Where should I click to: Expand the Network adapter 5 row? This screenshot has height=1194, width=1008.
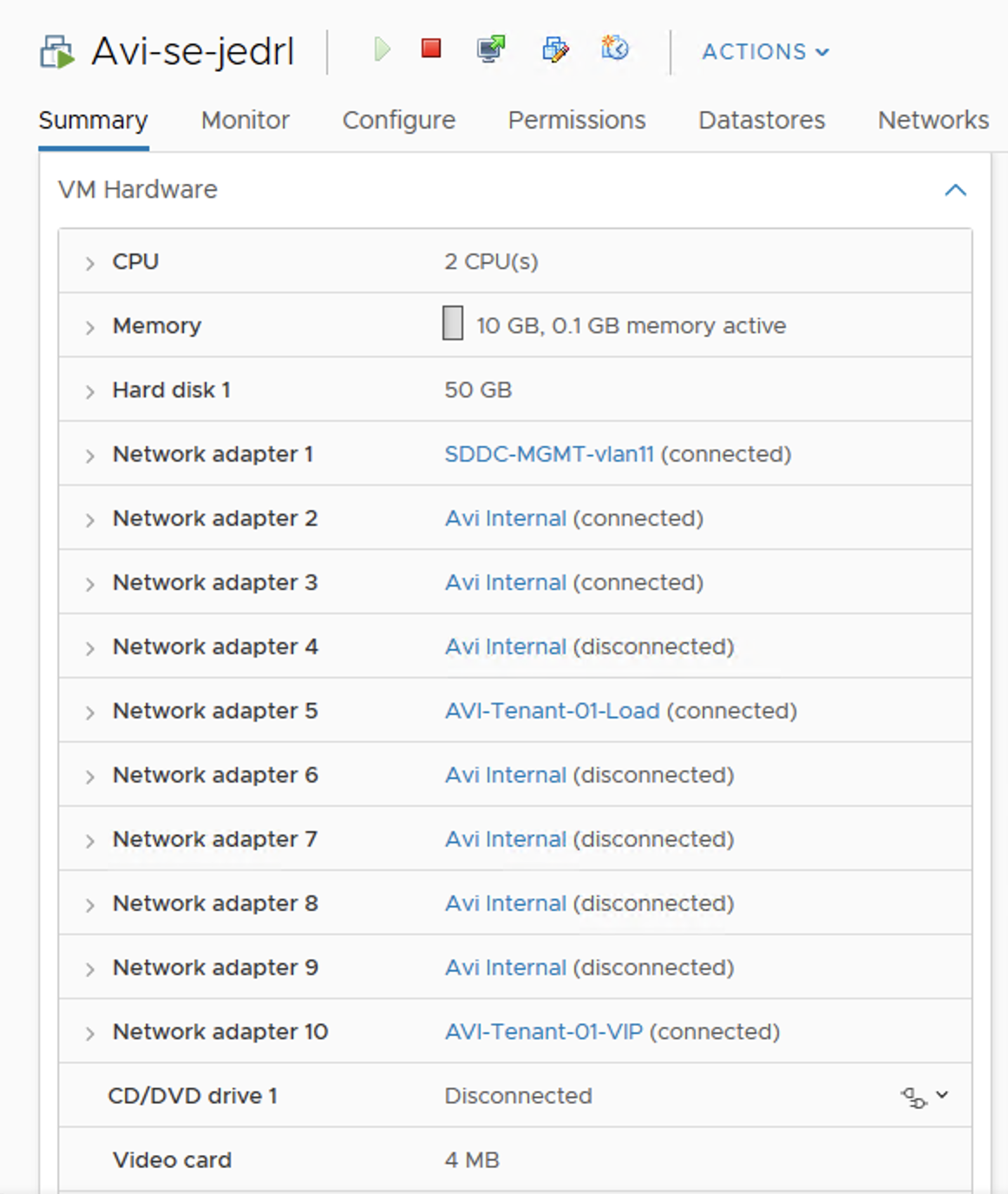pyautogui.click(x=90, y=712)
